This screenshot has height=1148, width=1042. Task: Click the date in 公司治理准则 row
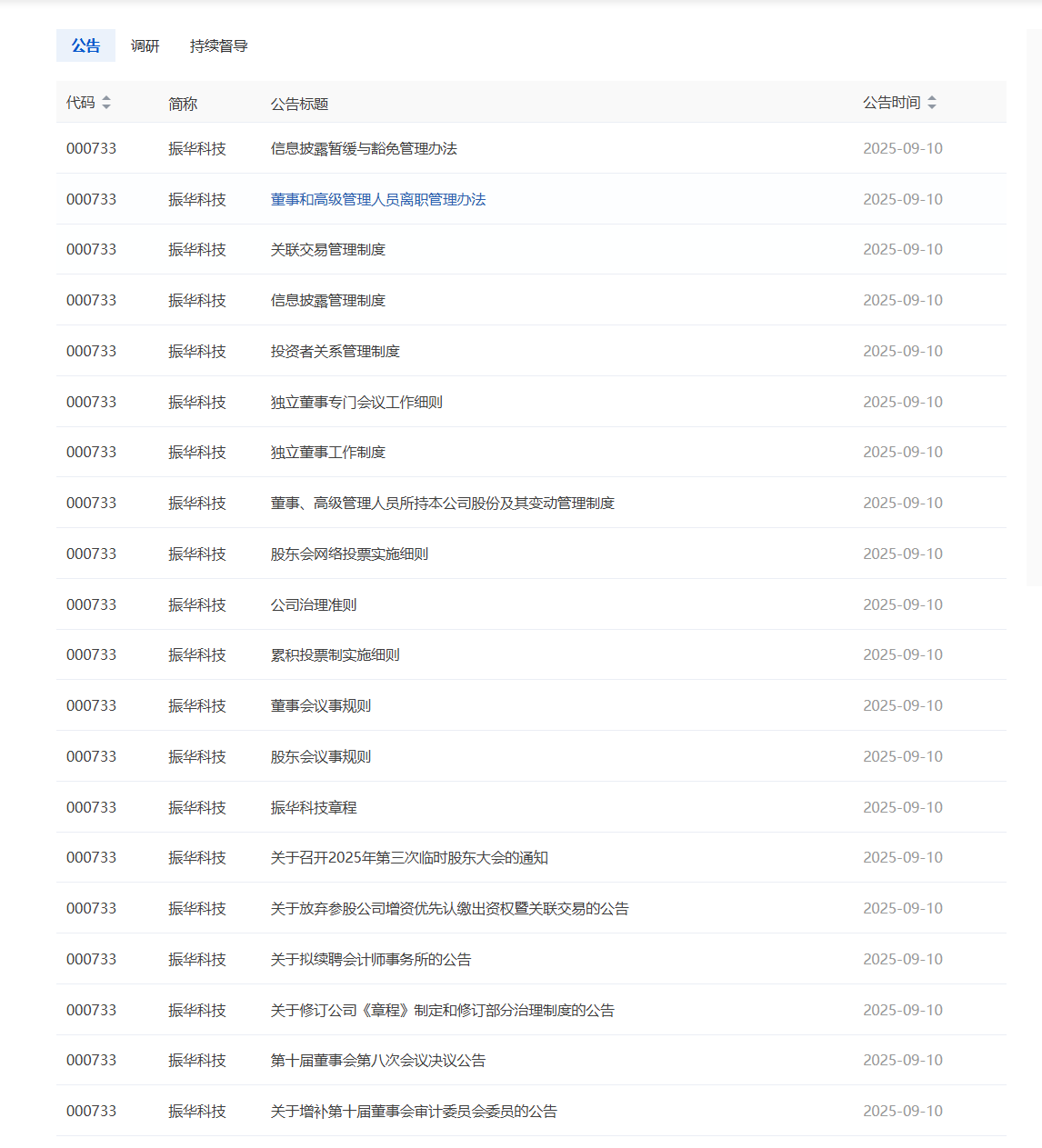pos(903,604)
